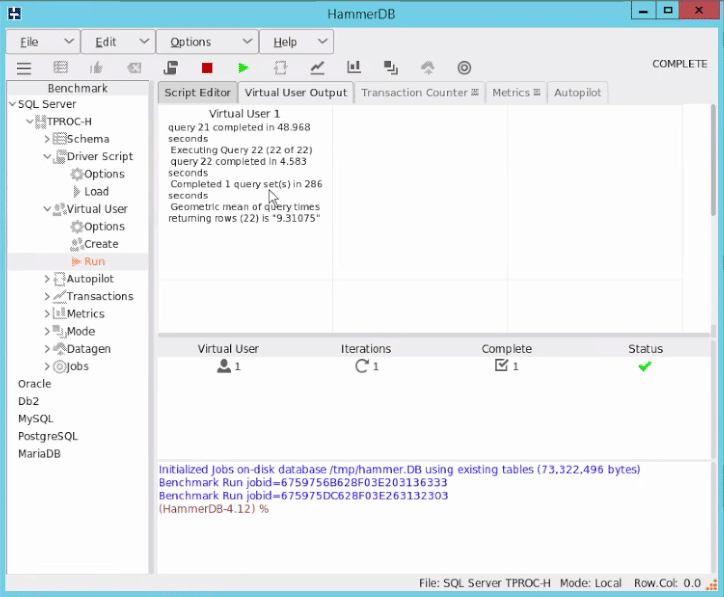Screen dimensions: 724x597
Task: Expand the Transactions tree node
Action: click(47, 296)
